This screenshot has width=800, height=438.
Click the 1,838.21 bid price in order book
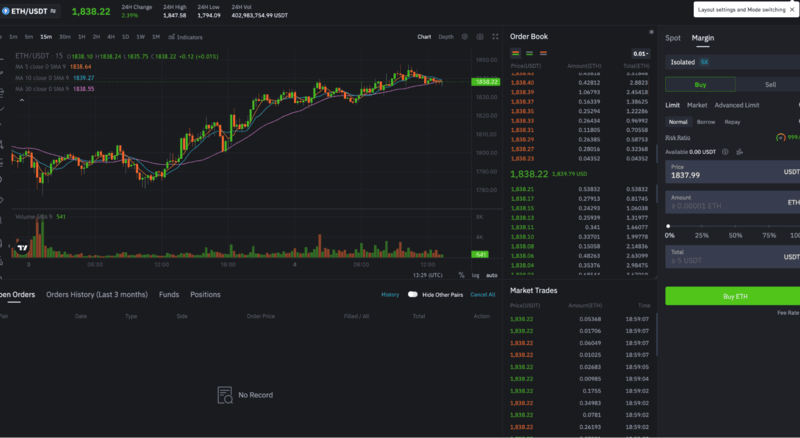522,189
